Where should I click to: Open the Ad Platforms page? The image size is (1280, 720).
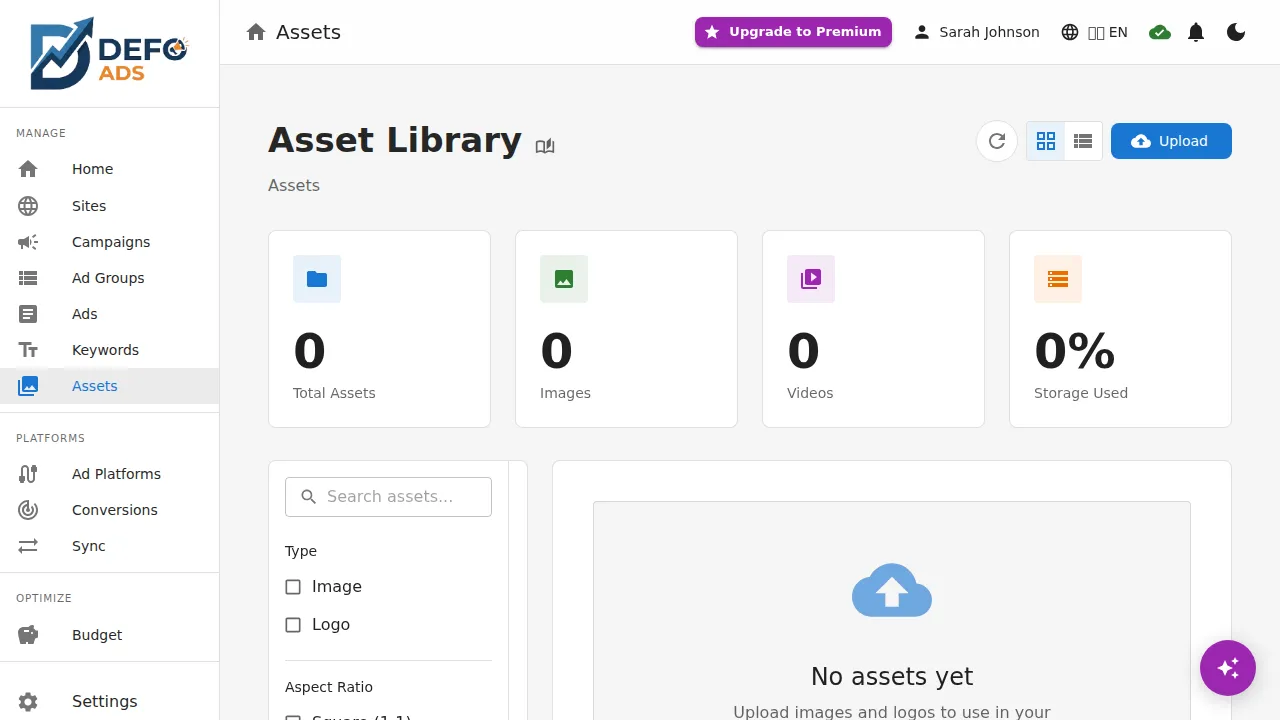pos(109,474)
